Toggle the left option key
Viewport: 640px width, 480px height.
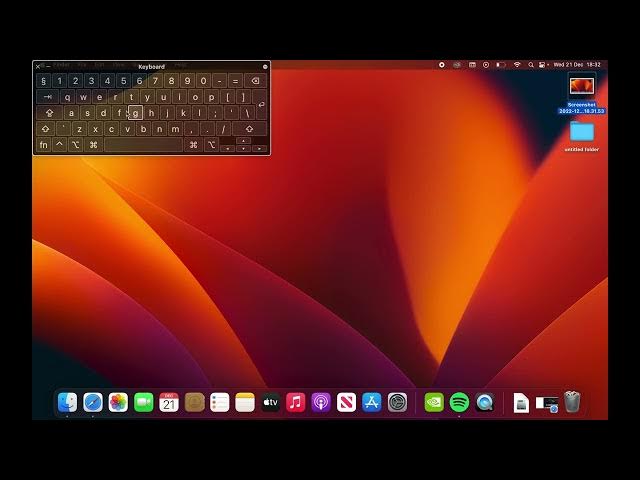(x=76, y=144)
